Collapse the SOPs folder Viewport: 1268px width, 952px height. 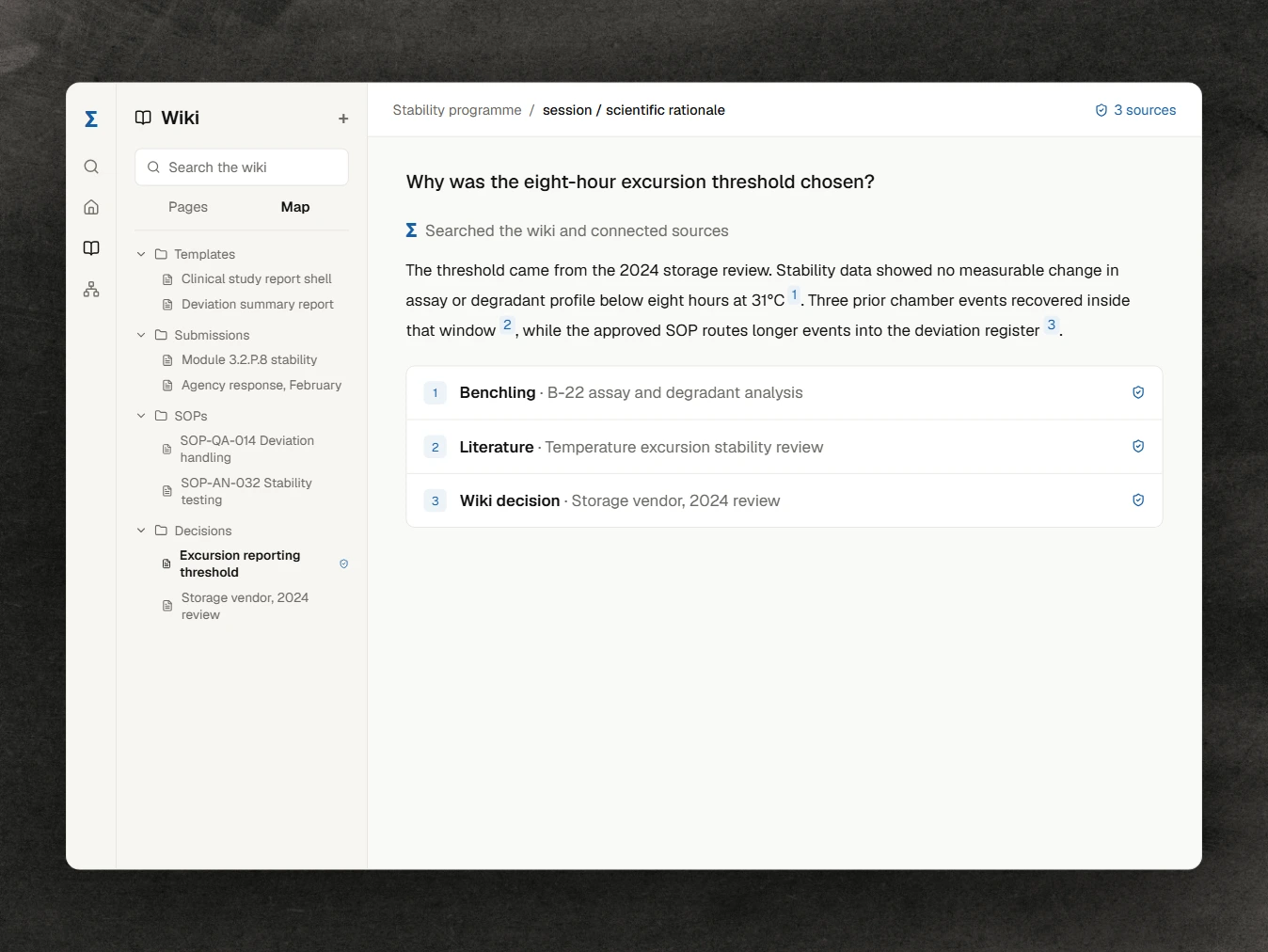click(x=141, y=416)
